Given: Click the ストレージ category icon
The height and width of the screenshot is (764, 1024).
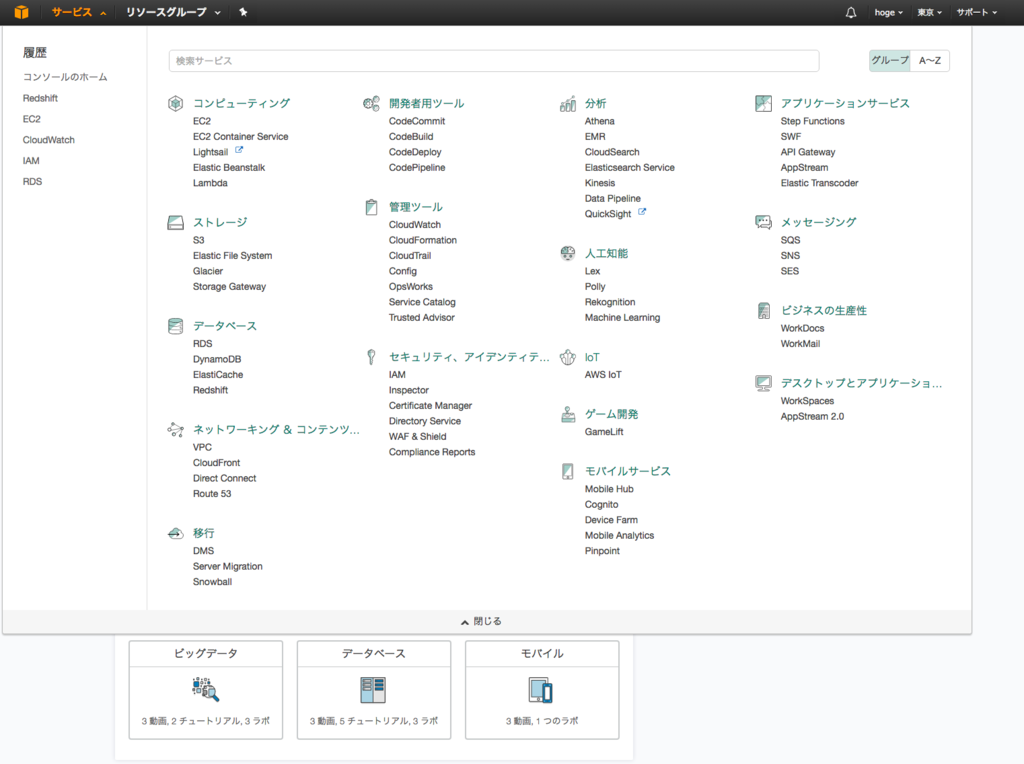Looking at the screenshot, I should click(175, 223).
